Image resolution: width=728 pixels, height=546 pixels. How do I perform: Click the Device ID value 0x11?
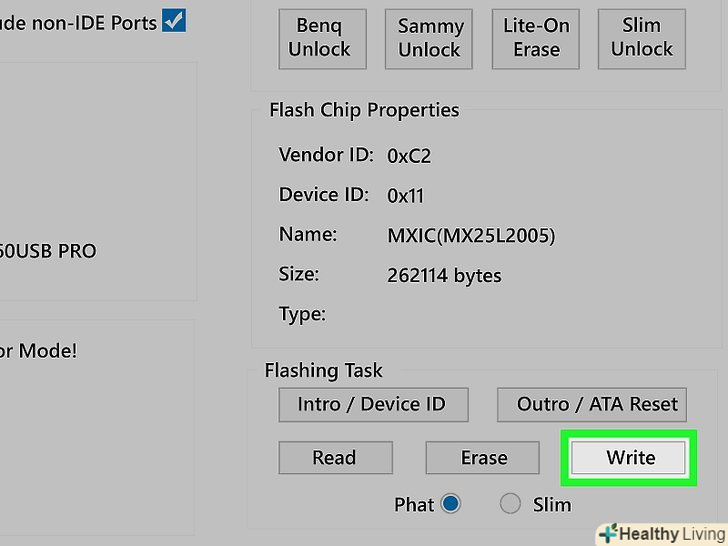coord(406,196)
